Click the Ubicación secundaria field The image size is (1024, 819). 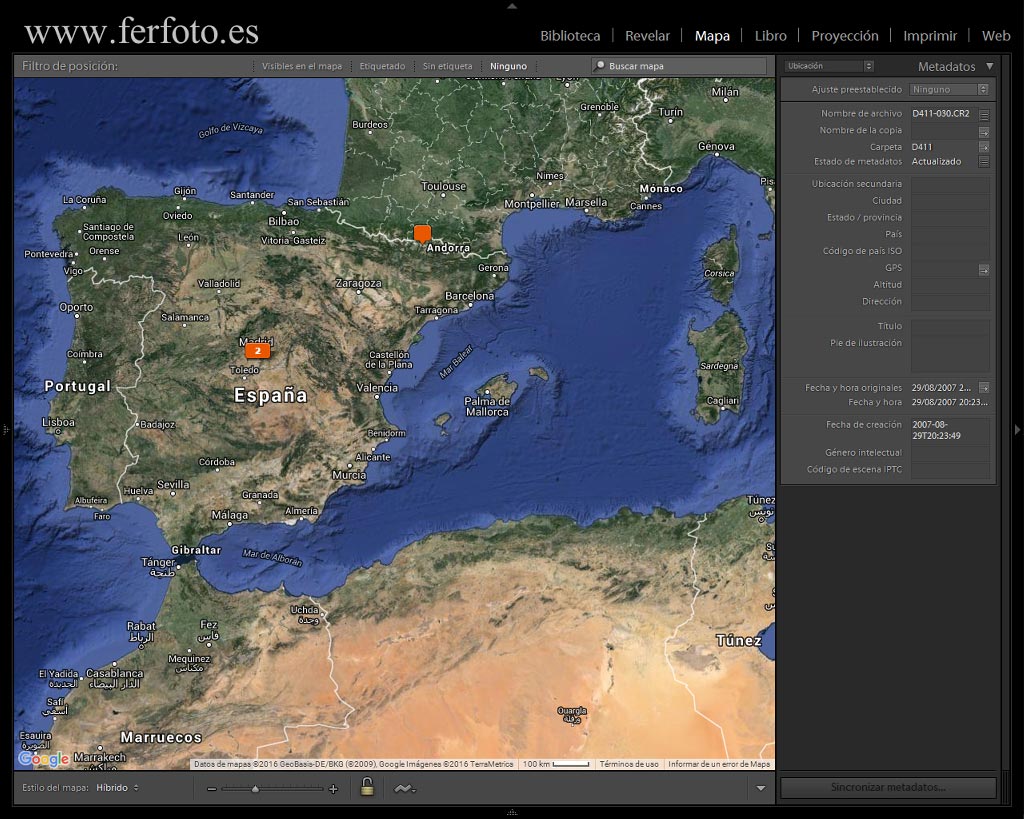[950, 185]
